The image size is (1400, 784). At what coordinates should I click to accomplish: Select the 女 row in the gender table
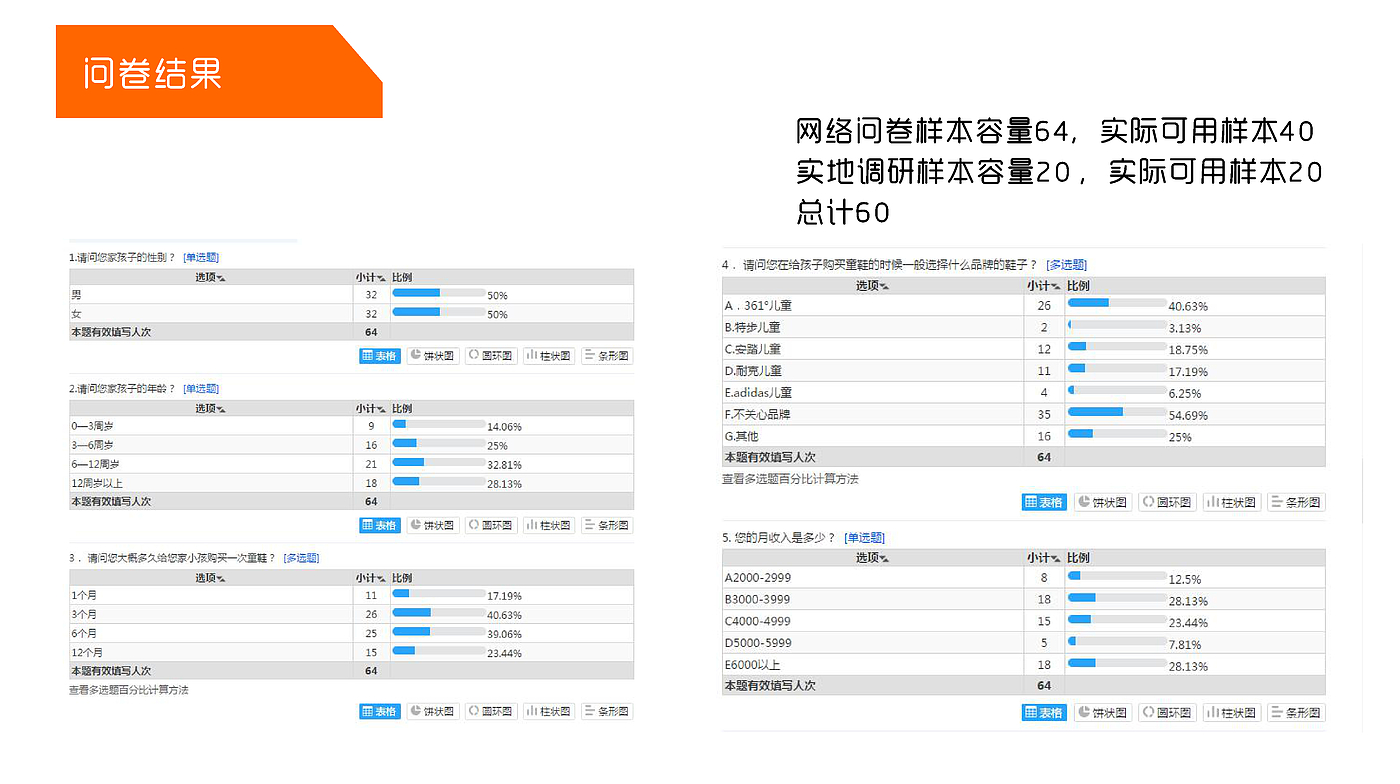pos(351,314)
